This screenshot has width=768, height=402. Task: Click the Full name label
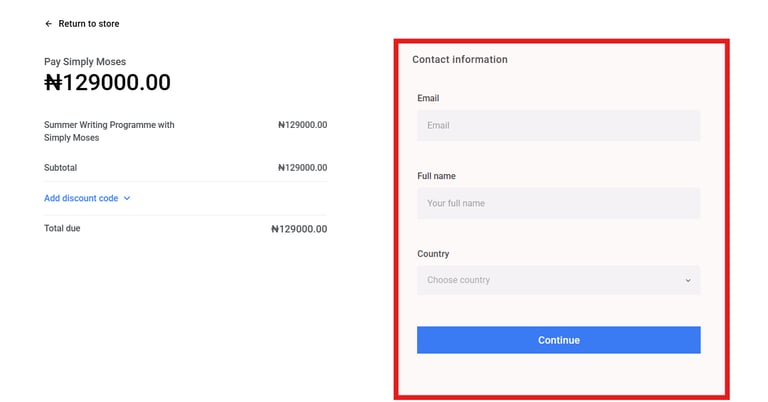point(436,176)
